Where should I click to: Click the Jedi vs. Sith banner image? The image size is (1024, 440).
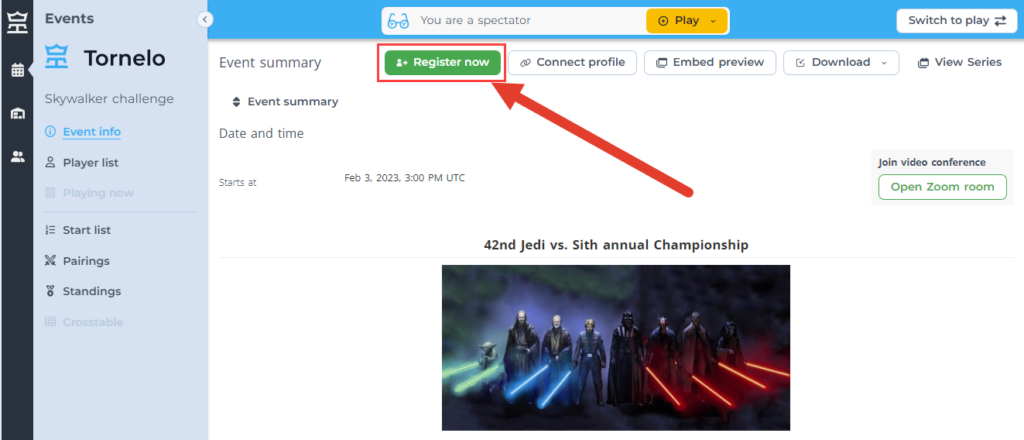pos(616,347)
